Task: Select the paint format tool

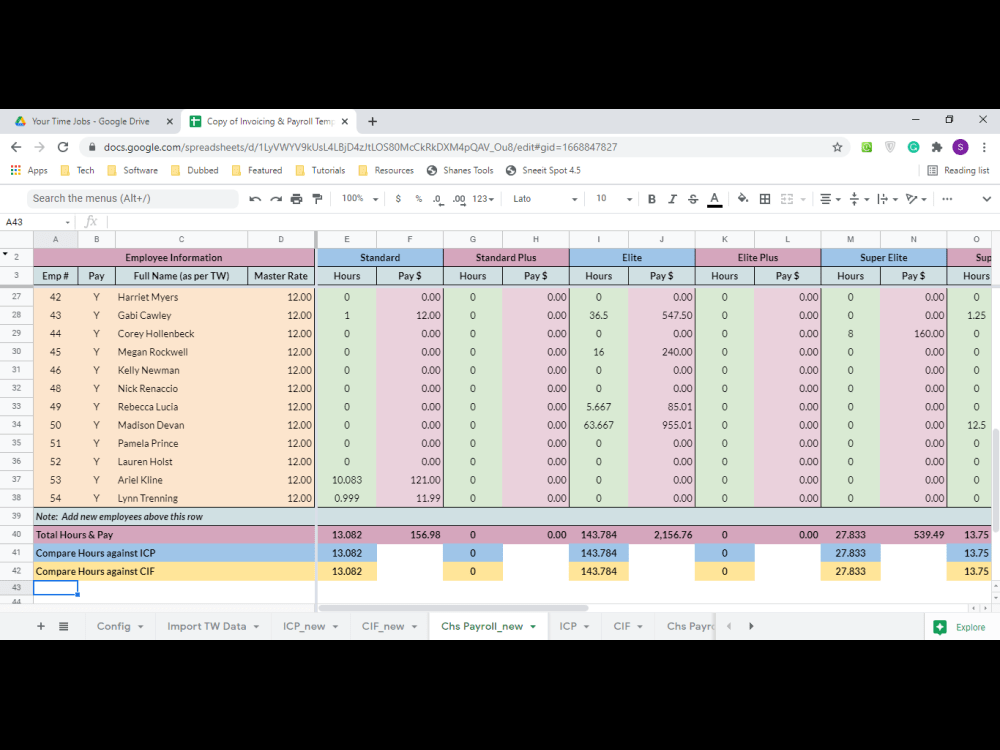Action: coord(317,199)
